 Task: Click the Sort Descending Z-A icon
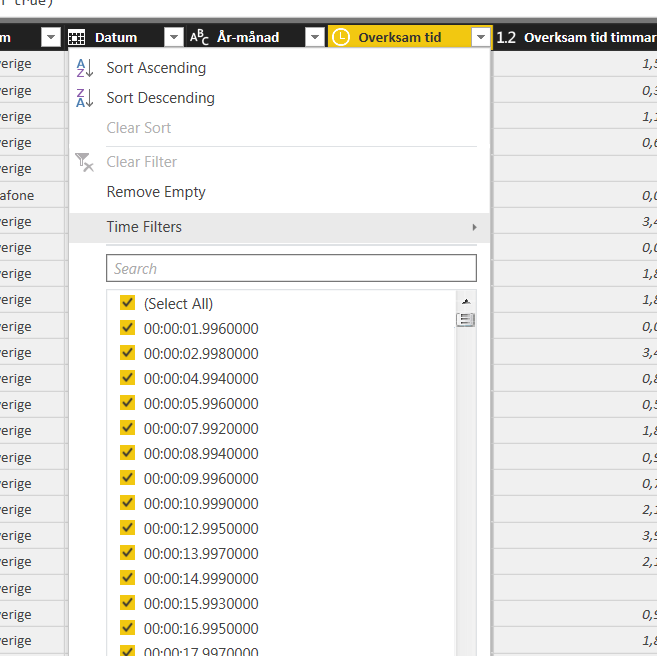[85, 98]
